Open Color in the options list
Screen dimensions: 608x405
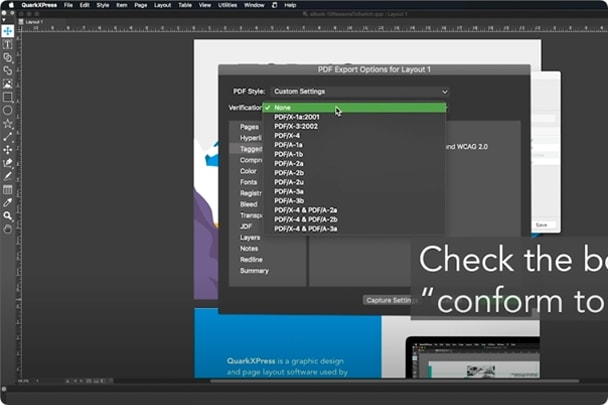[248, 171]
